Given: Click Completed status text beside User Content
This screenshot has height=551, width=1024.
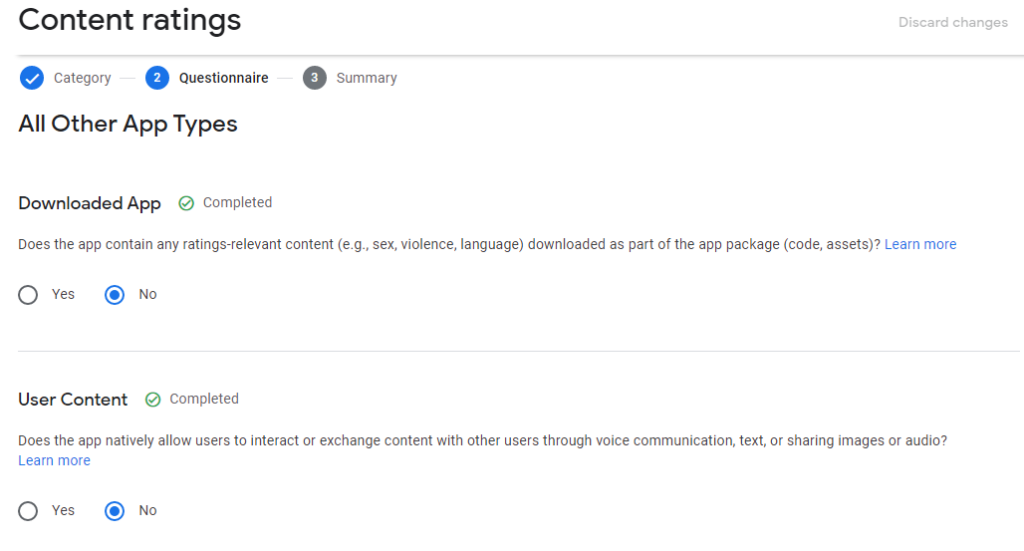Looking at the screenshot, I should tap(204, 399).
